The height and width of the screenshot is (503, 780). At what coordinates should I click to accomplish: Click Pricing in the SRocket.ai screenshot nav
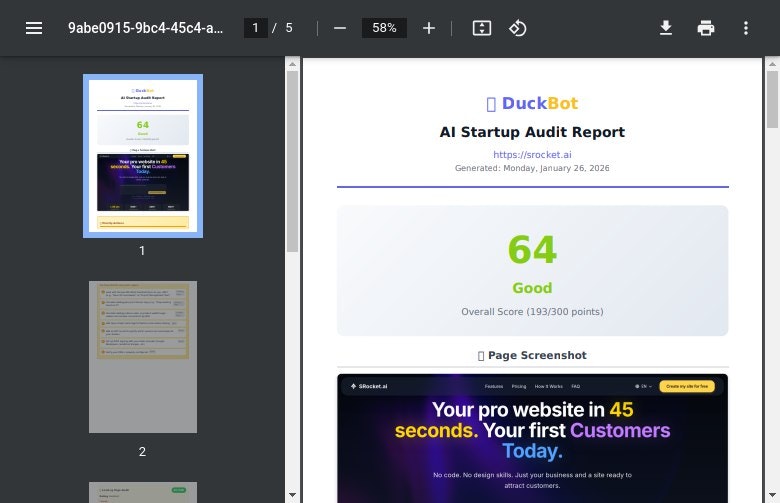coord(519,387)
